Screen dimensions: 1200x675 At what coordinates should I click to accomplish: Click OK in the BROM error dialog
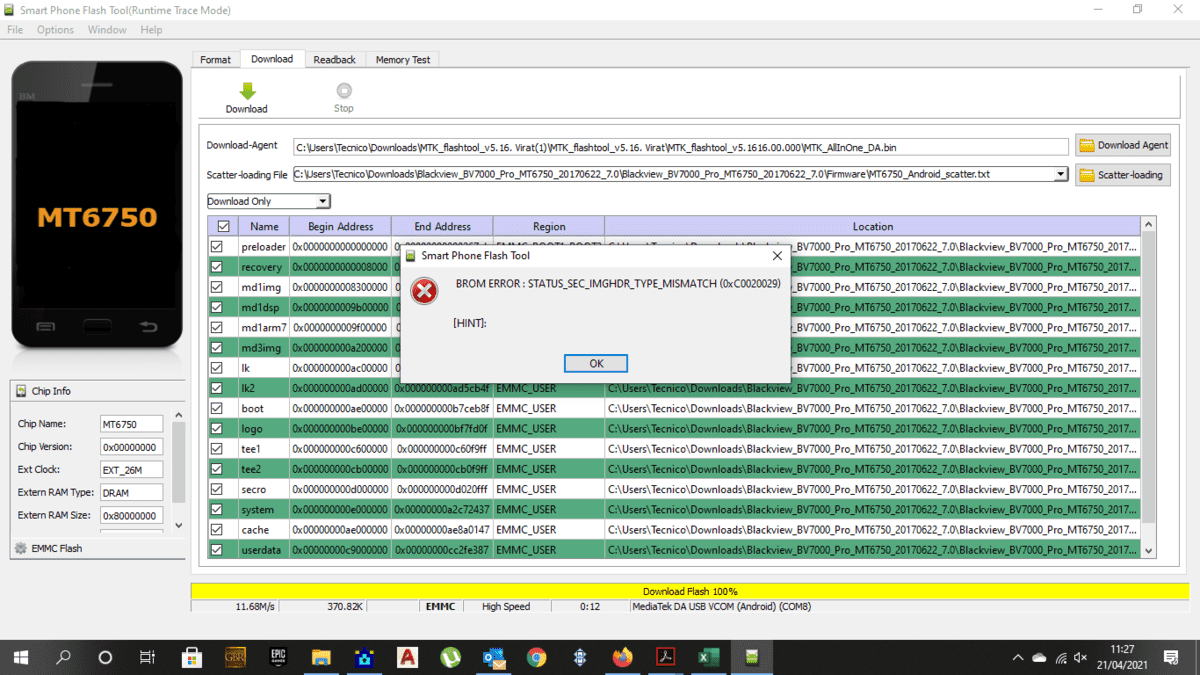coord(596,363)
